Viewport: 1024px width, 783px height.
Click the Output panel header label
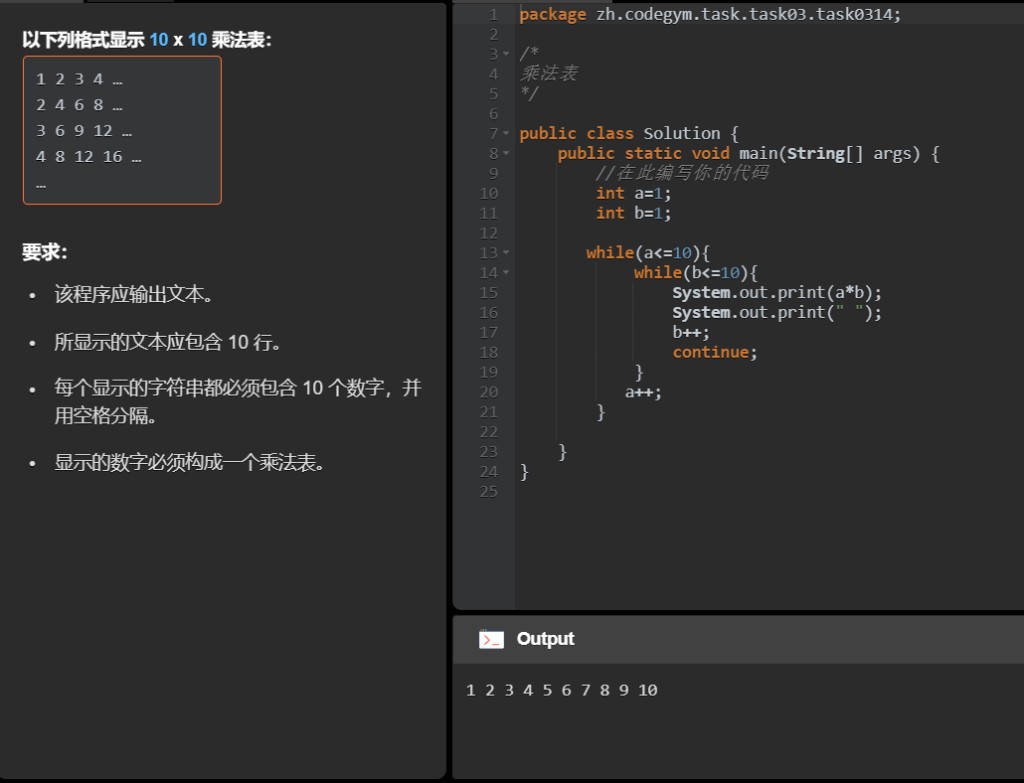[545, 639]
